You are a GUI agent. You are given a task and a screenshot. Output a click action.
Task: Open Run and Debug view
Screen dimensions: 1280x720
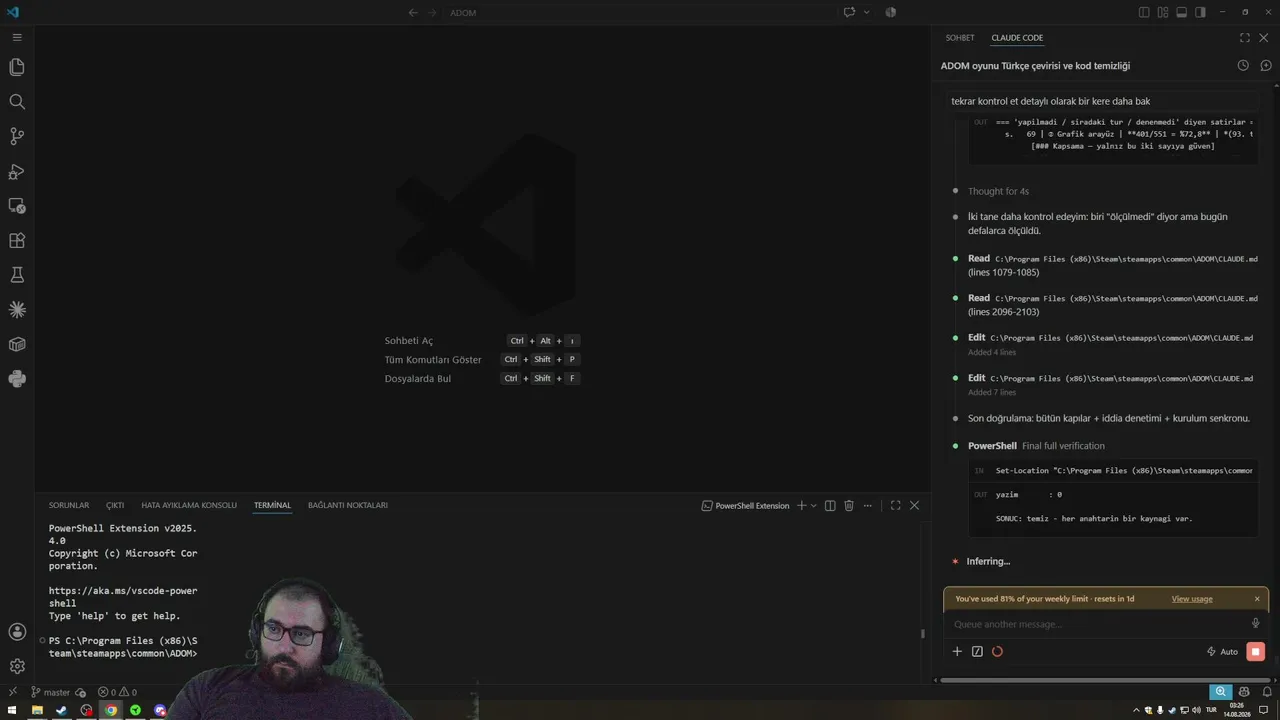point(17,171)
